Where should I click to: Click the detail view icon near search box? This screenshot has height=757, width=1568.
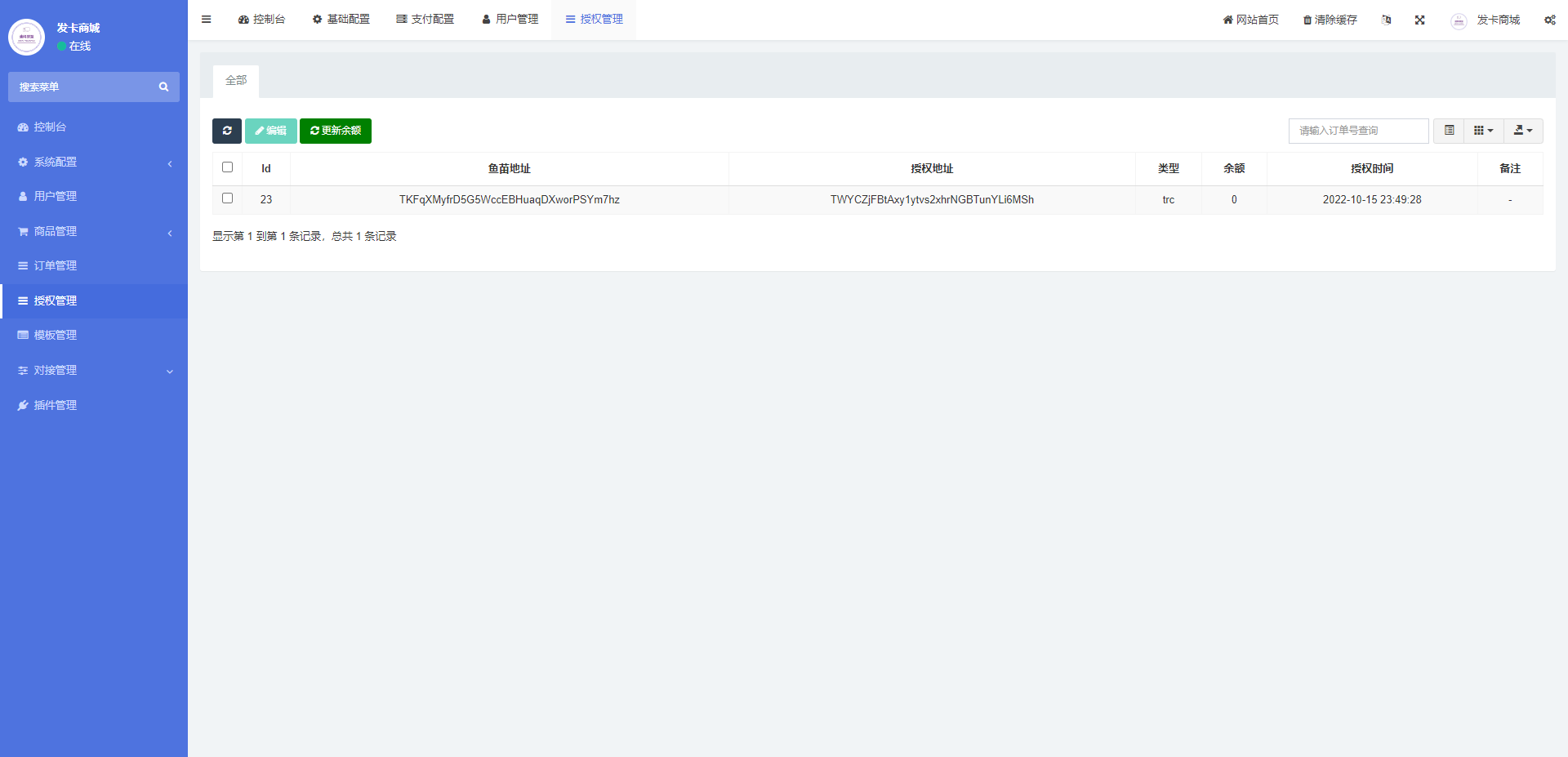pyautogui.click(x=1449, y=131)
